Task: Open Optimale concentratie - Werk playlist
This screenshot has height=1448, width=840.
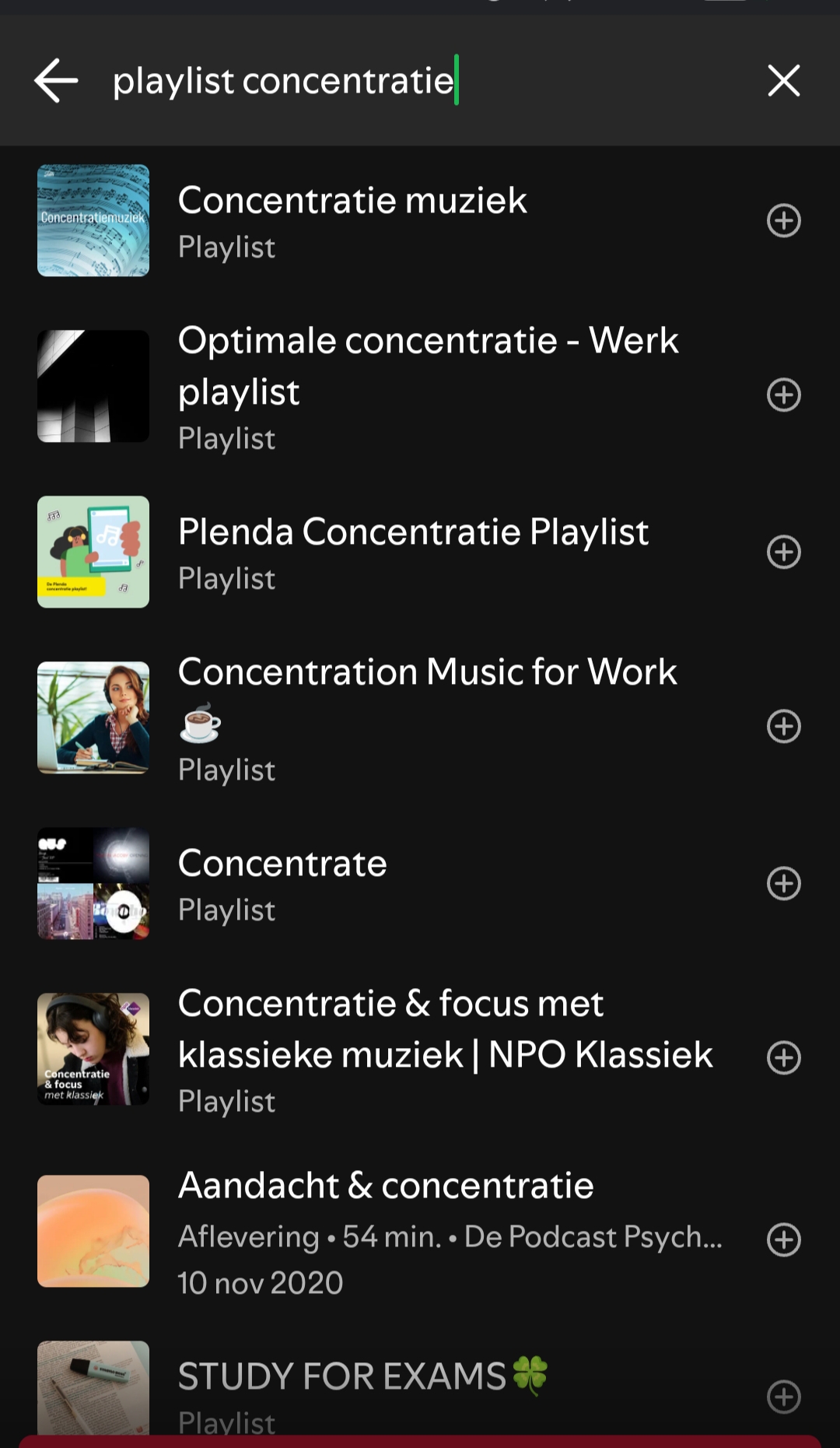Action: click(428, 366)
